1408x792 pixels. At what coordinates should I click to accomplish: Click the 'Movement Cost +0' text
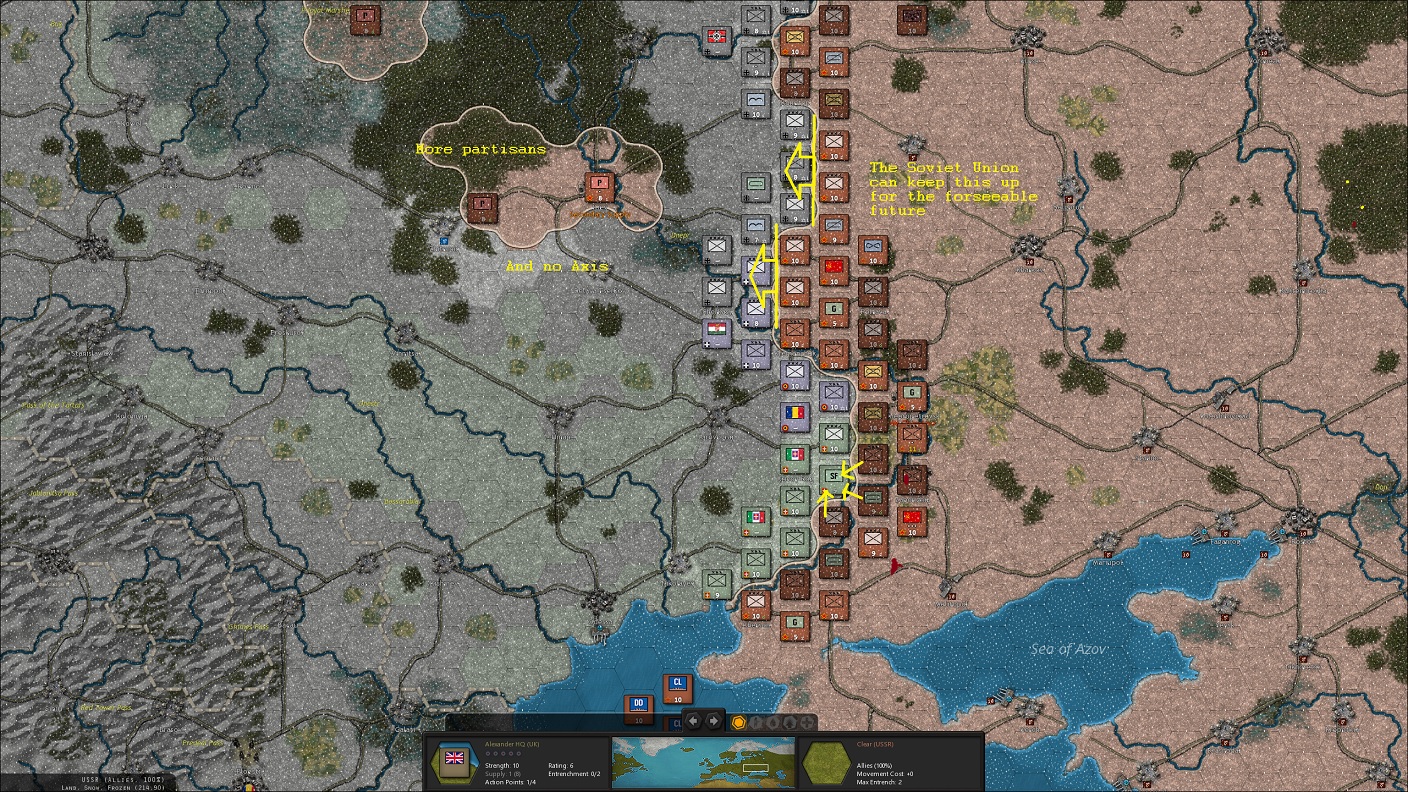885,773
